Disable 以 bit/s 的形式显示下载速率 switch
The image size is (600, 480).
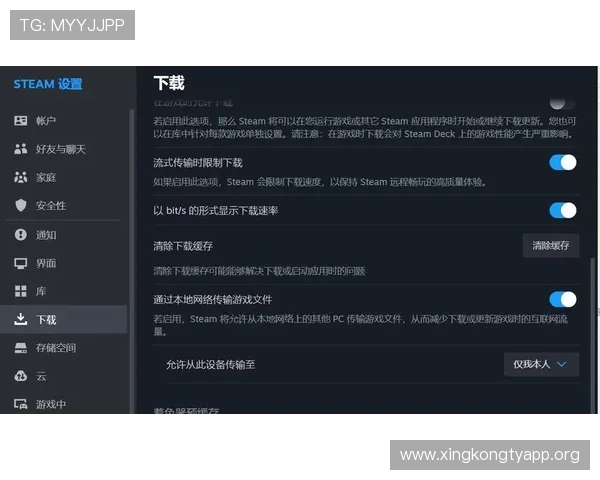pyautogui.click(x=563, y=211)
